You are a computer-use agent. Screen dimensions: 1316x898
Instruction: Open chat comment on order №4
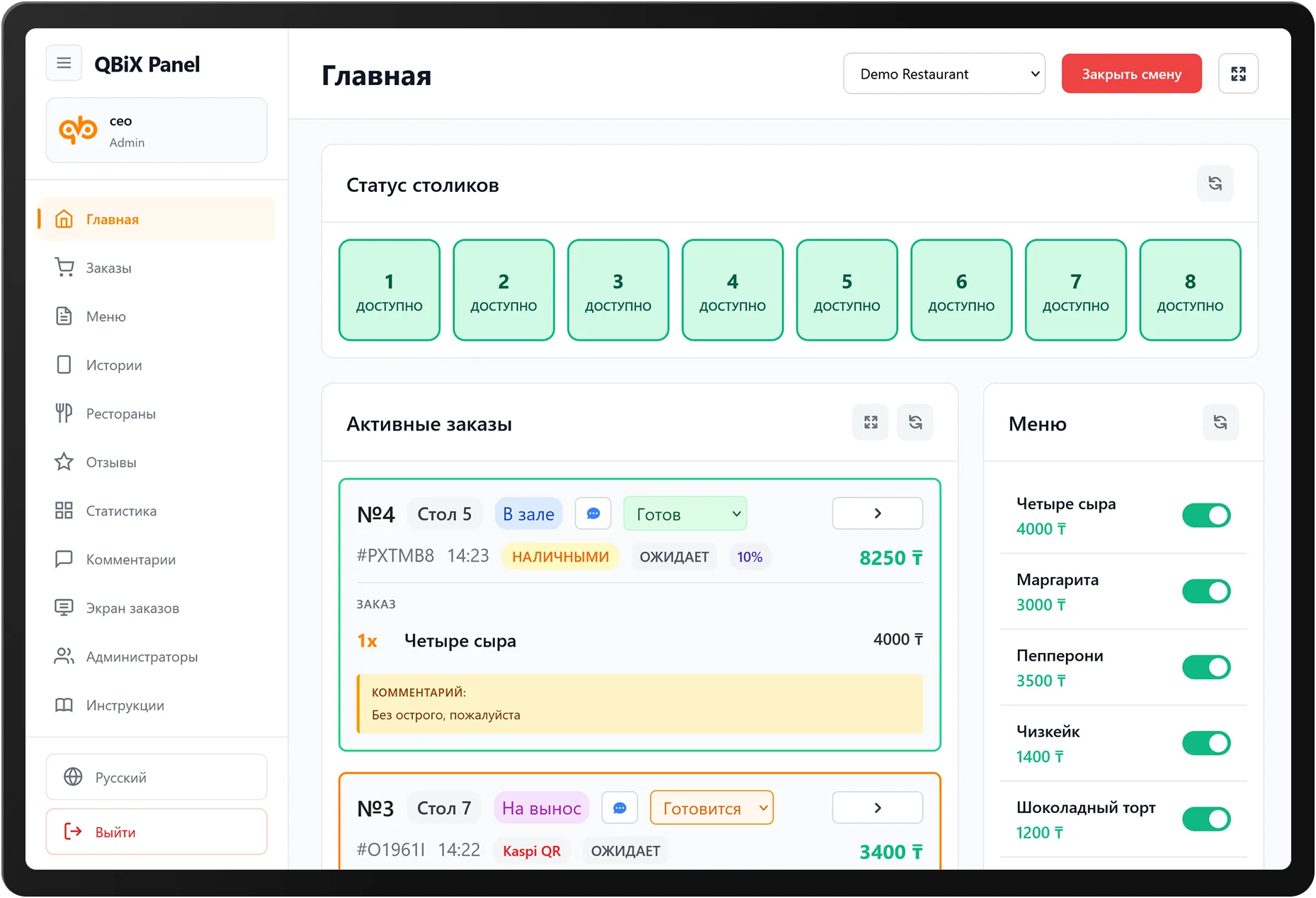593,513
